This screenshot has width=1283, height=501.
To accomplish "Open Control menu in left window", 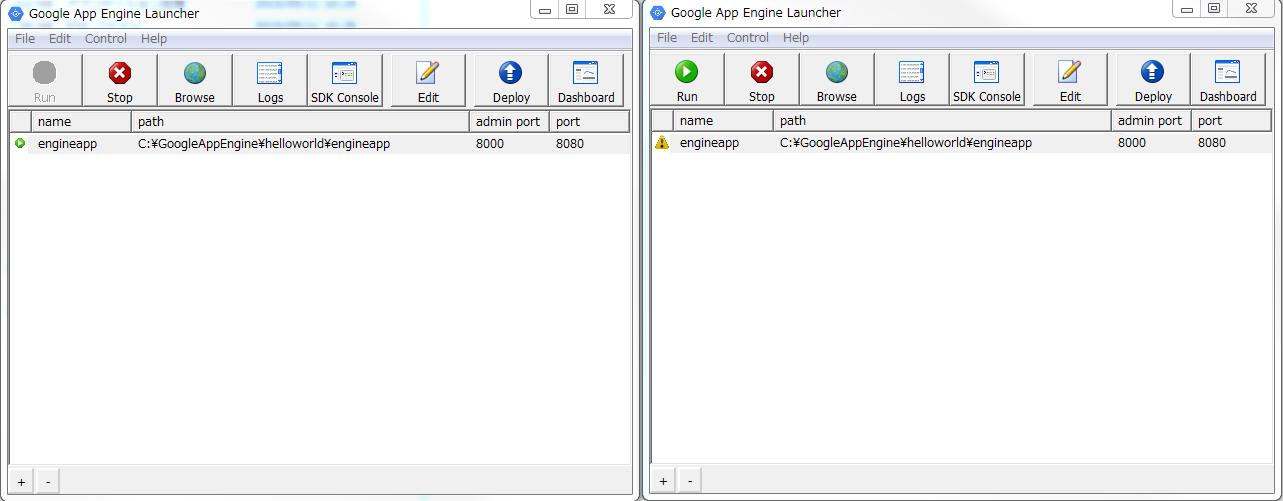I will click(x=106, y=39).
